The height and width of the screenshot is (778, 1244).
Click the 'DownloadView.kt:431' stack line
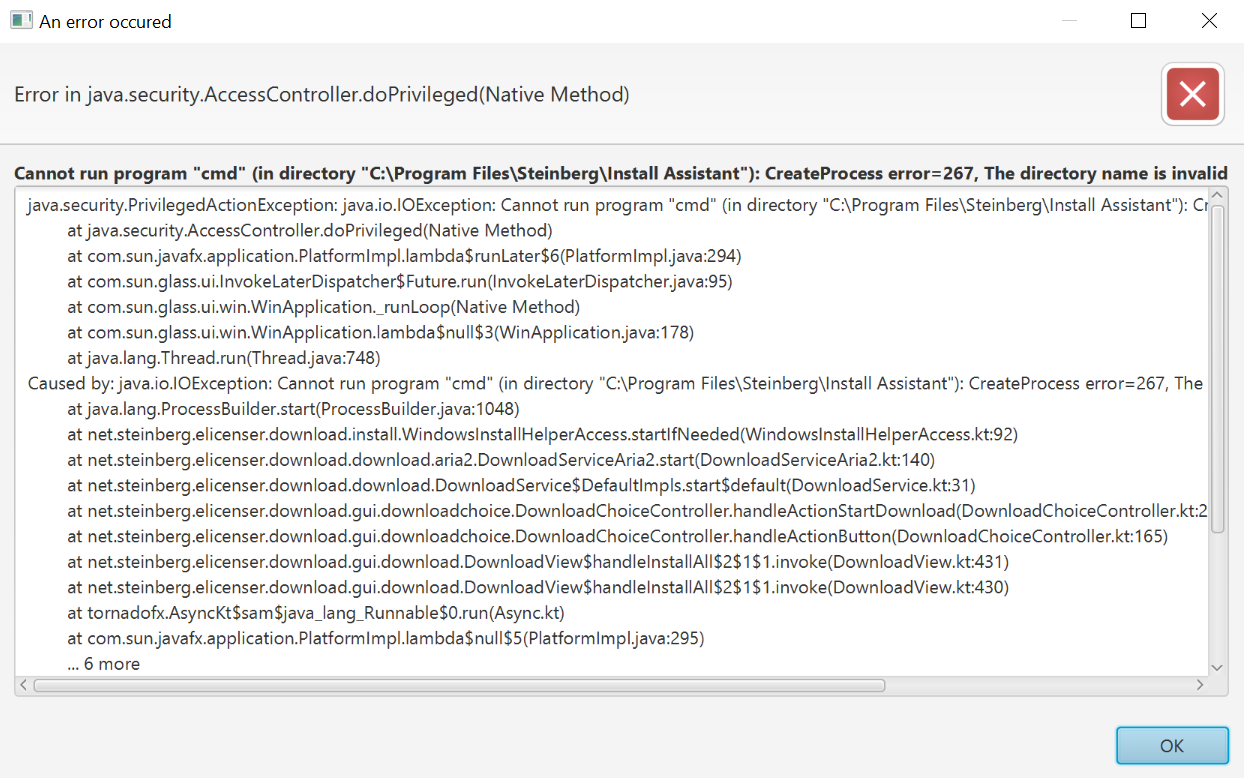(538, 562)
